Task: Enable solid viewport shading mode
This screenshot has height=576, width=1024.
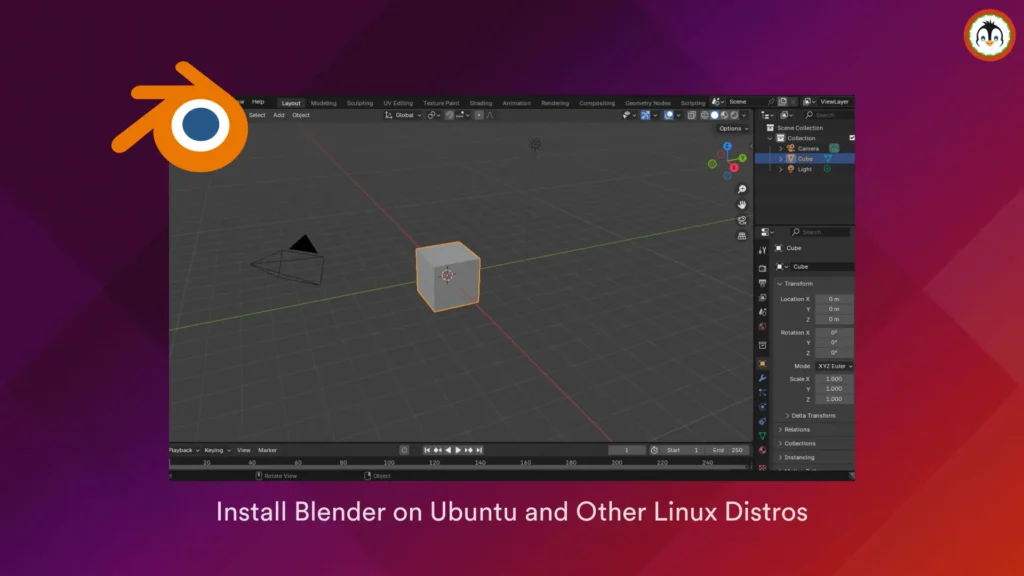Action: (x=714, y=115)
